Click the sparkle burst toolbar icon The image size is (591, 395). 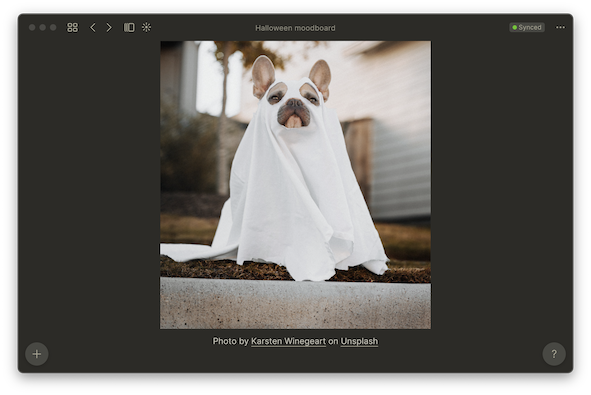click(x=146, y=27)
